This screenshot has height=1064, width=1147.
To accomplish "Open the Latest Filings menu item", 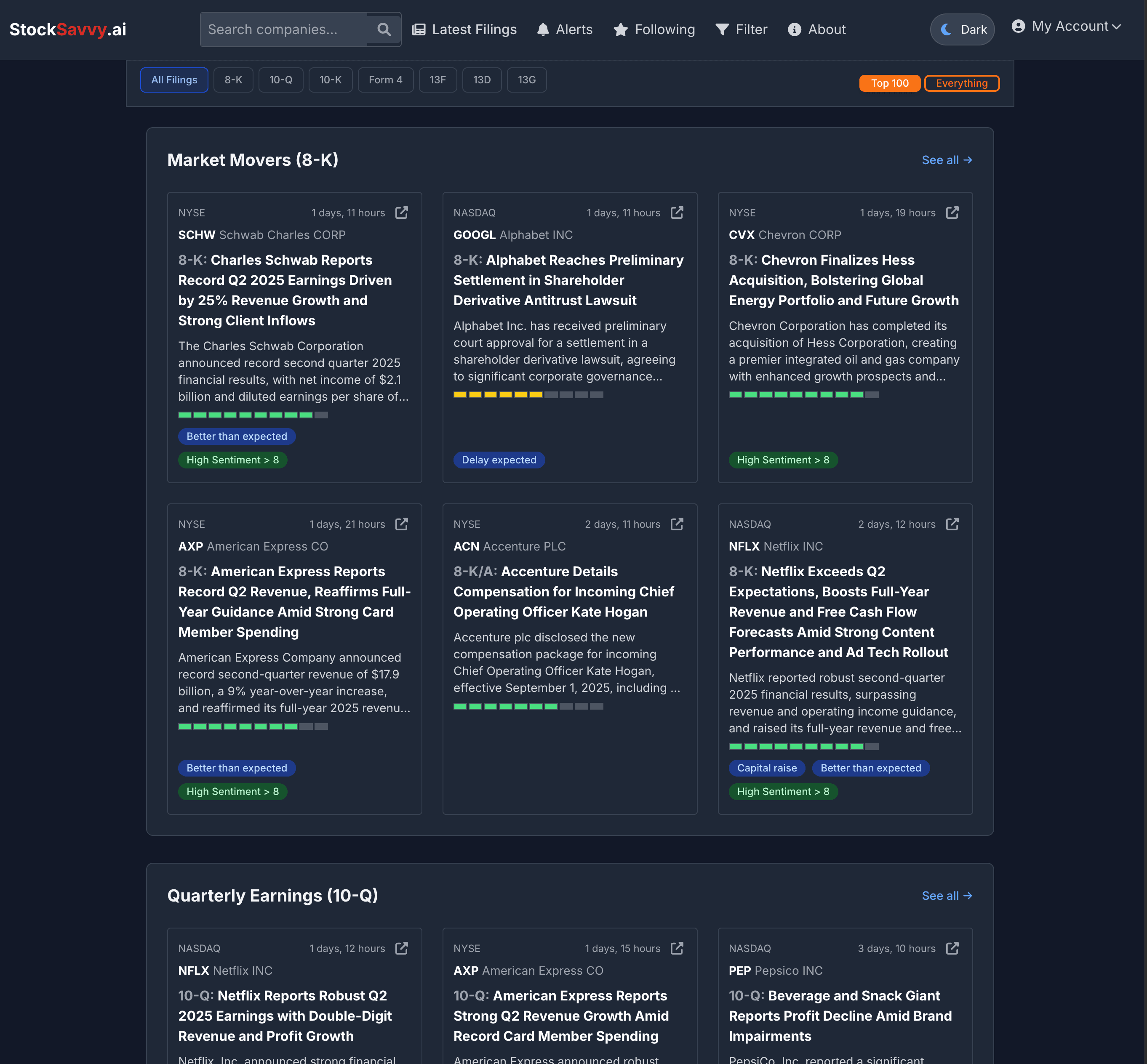I will click(x=464, y=29).
